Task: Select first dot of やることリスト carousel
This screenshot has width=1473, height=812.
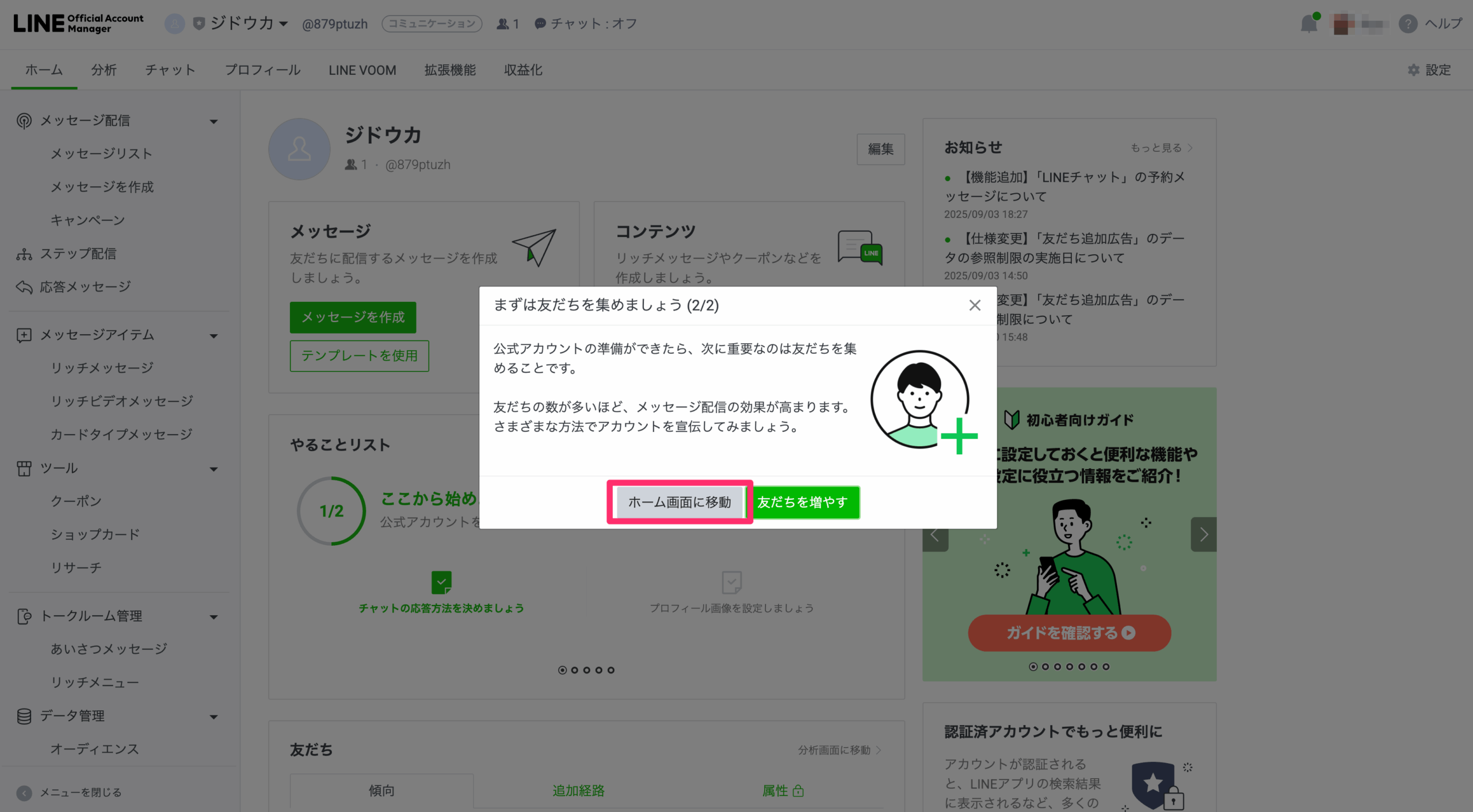Action: 562,670
